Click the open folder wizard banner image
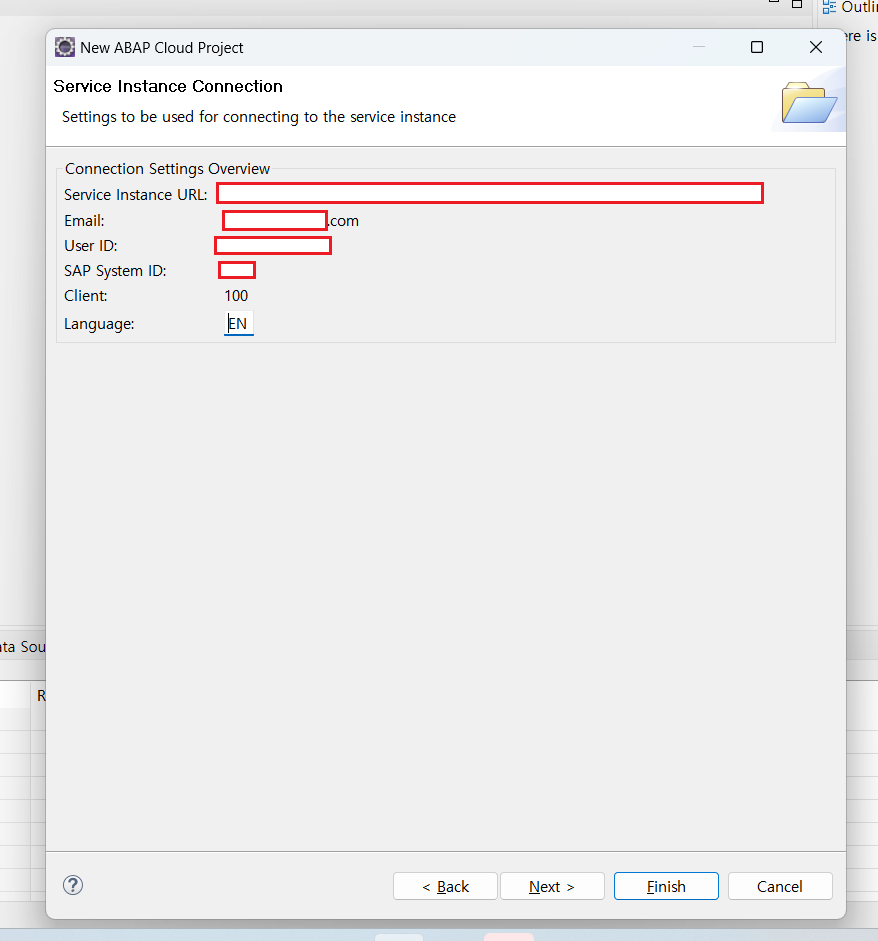This screenshot has width=878, height=941. pos(808,103)
